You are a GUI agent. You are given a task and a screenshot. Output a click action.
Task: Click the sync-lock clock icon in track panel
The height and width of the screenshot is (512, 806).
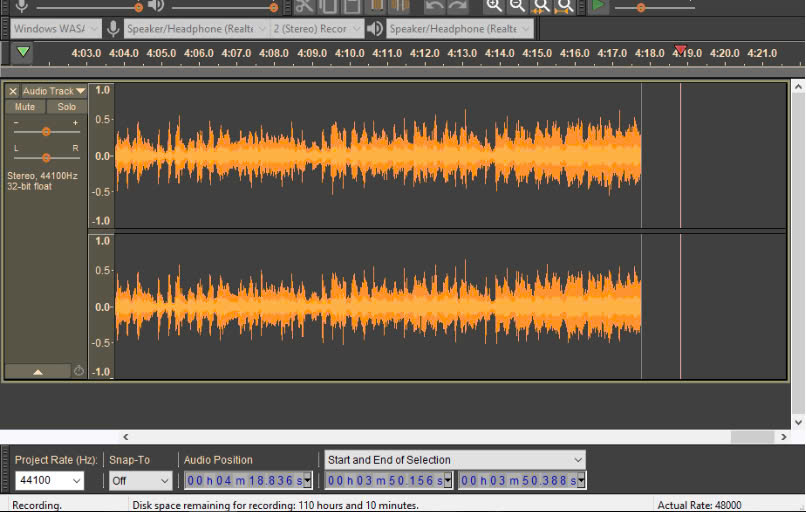(x=79, y=371)
